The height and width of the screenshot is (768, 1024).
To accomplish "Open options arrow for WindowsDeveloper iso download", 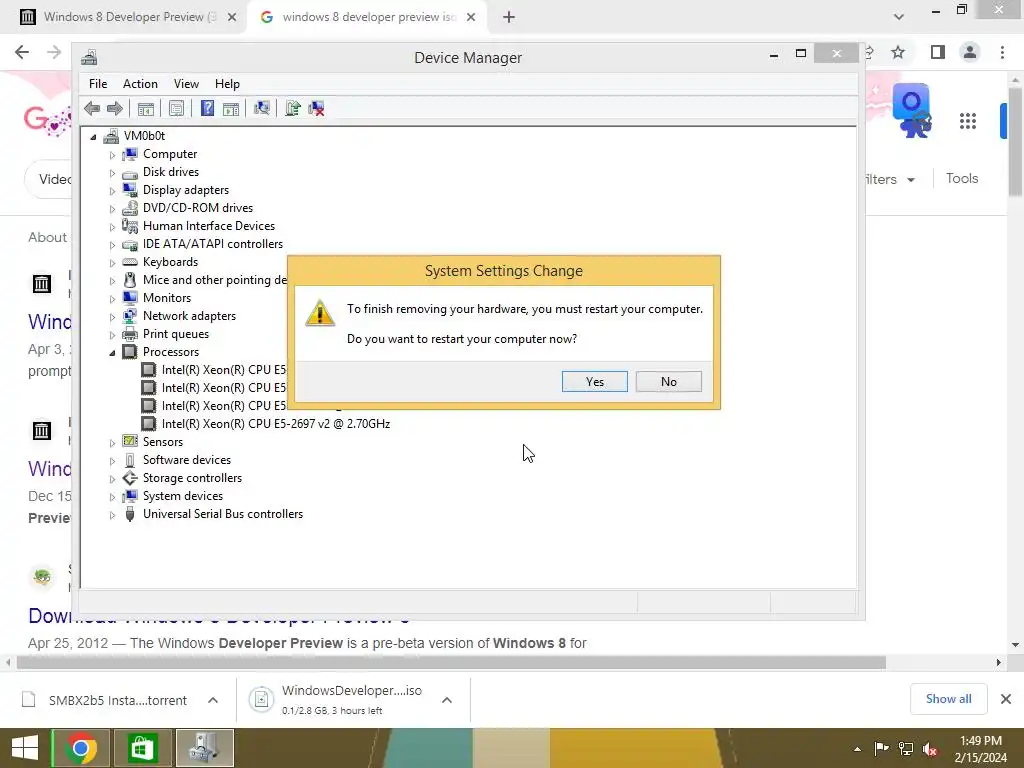I will click(x=447, y=700).
